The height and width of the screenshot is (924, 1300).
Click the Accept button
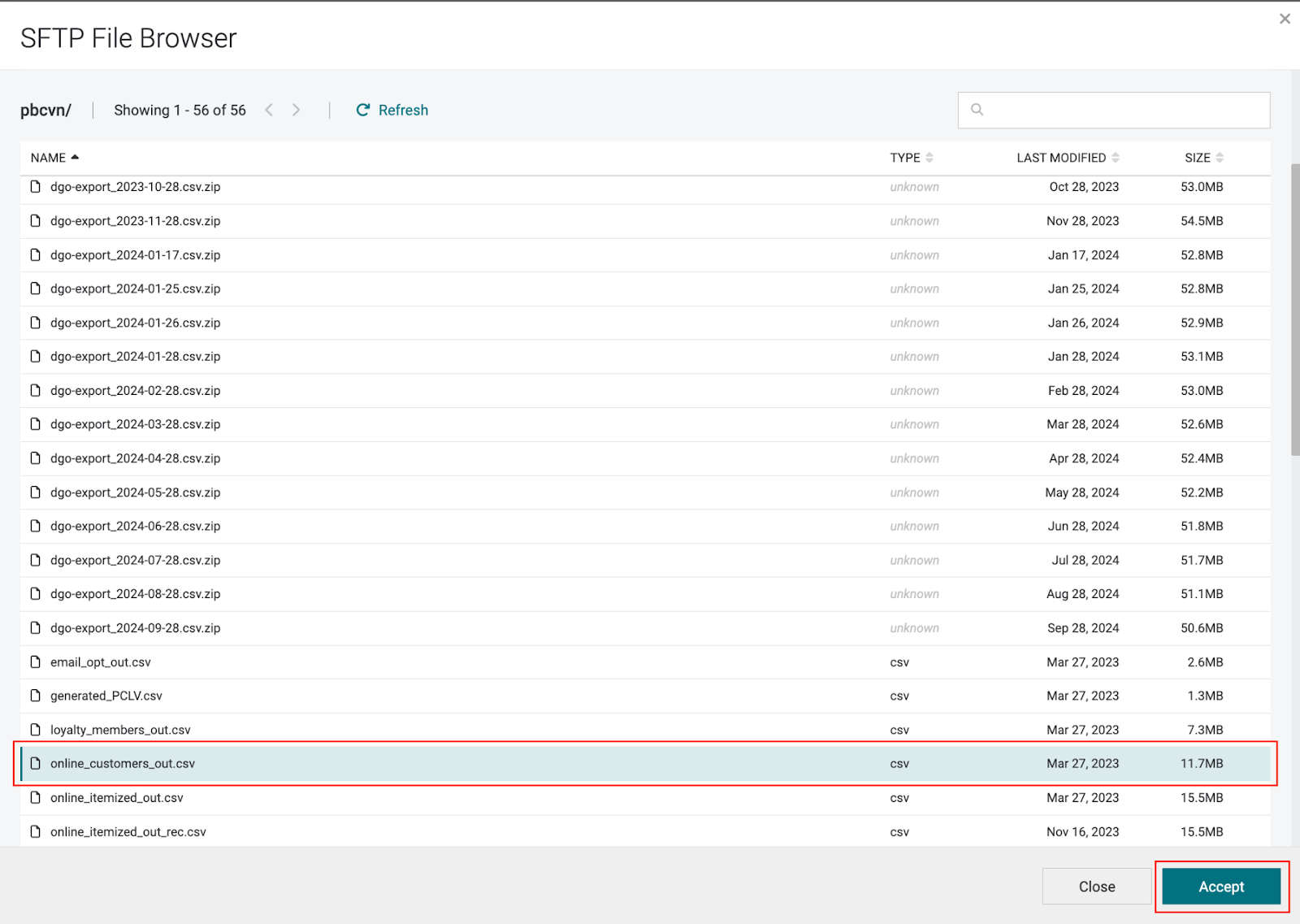[1221, 887]
